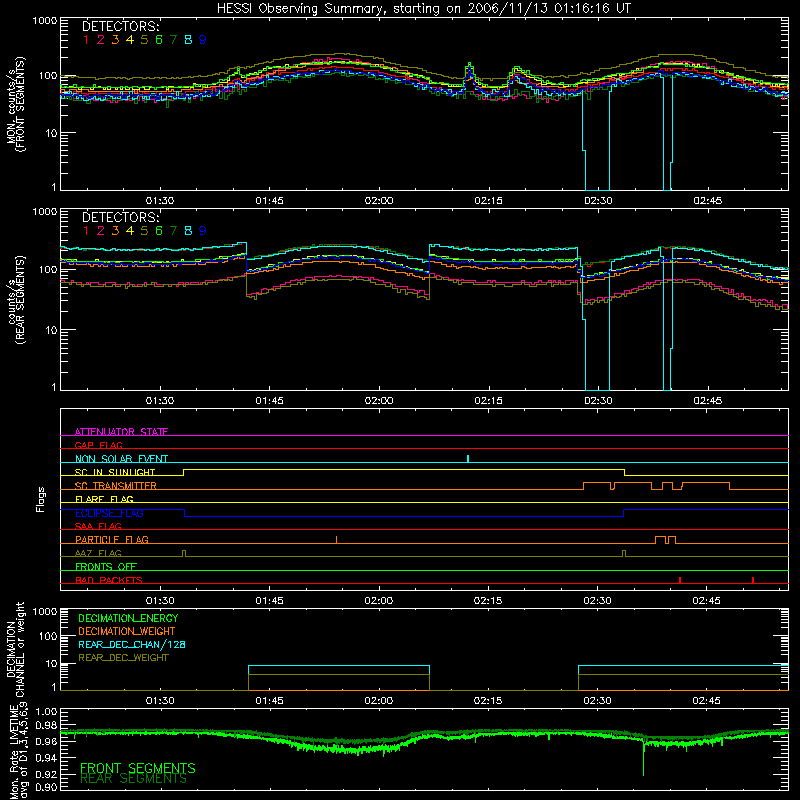Select the PARTICLE_FLAG label
The height and width of the screenshot is (800, 800).
(112, 539)
